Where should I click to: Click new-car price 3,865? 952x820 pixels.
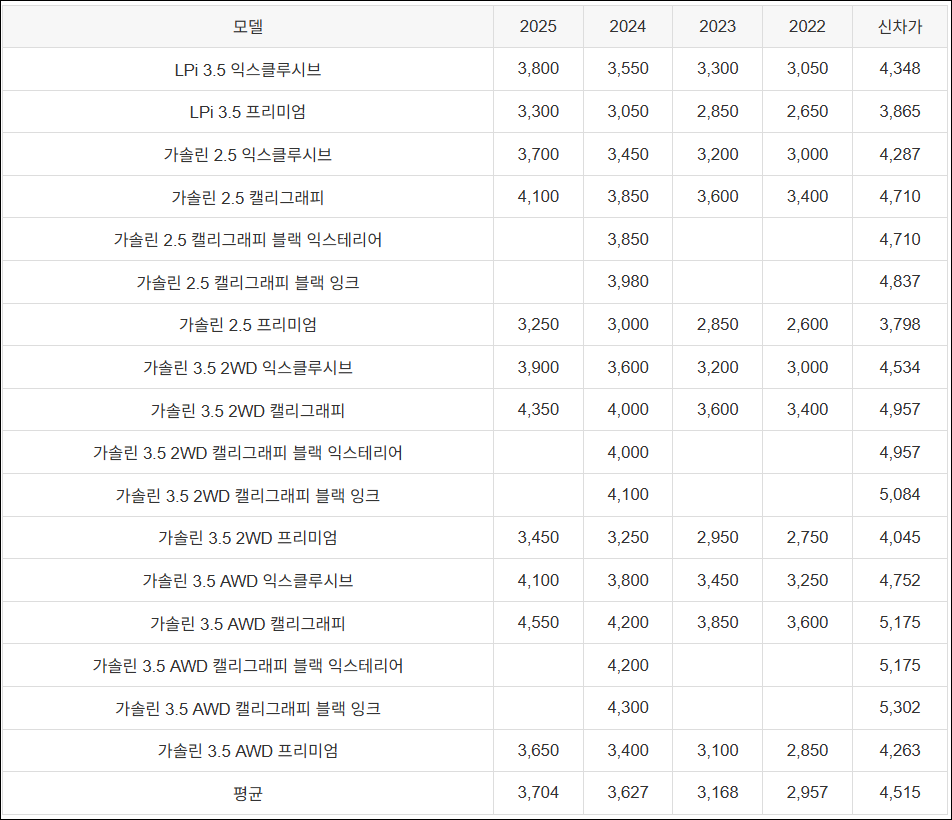click(900, 111)
